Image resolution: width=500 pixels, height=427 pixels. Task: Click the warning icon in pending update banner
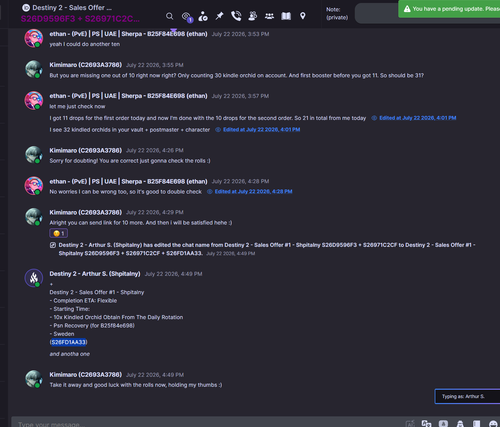tap(407, 9)
